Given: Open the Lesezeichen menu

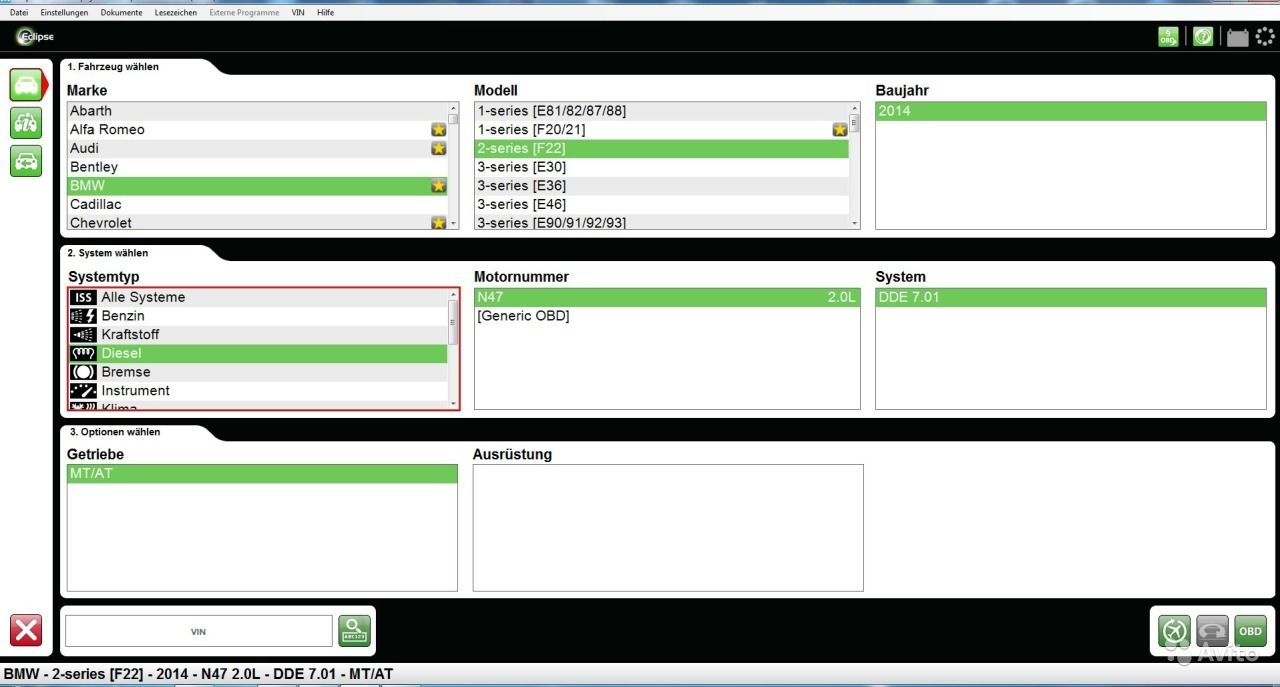Looking at the screenshot, I should click(x=176, y=12).
